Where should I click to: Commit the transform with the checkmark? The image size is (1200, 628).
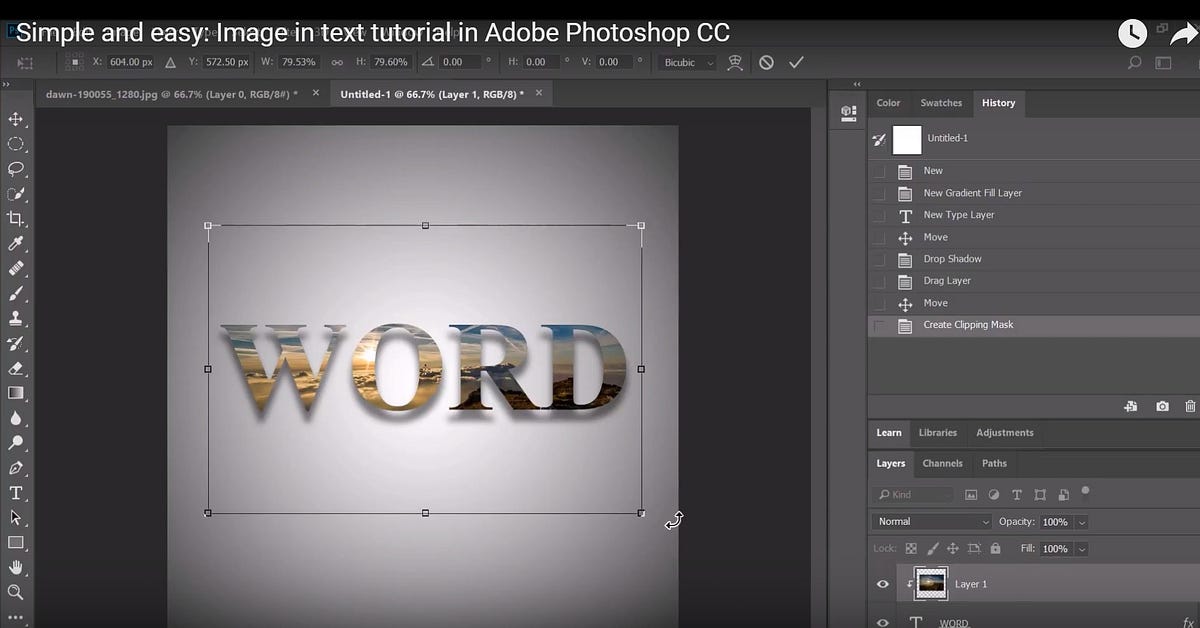[797, 62]
